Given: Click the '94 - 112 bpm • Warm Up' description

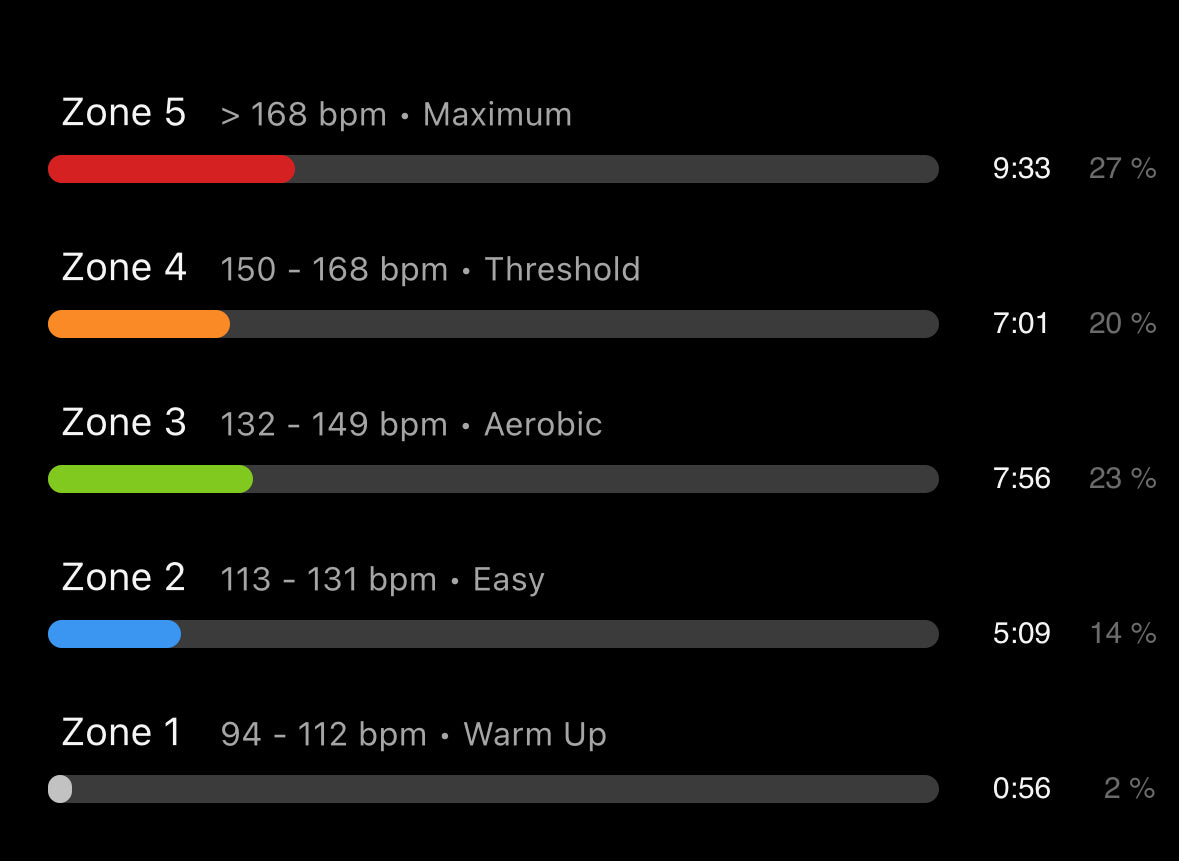Looking at the screenshot, I should pyautogui.click(x=414, y=735).
